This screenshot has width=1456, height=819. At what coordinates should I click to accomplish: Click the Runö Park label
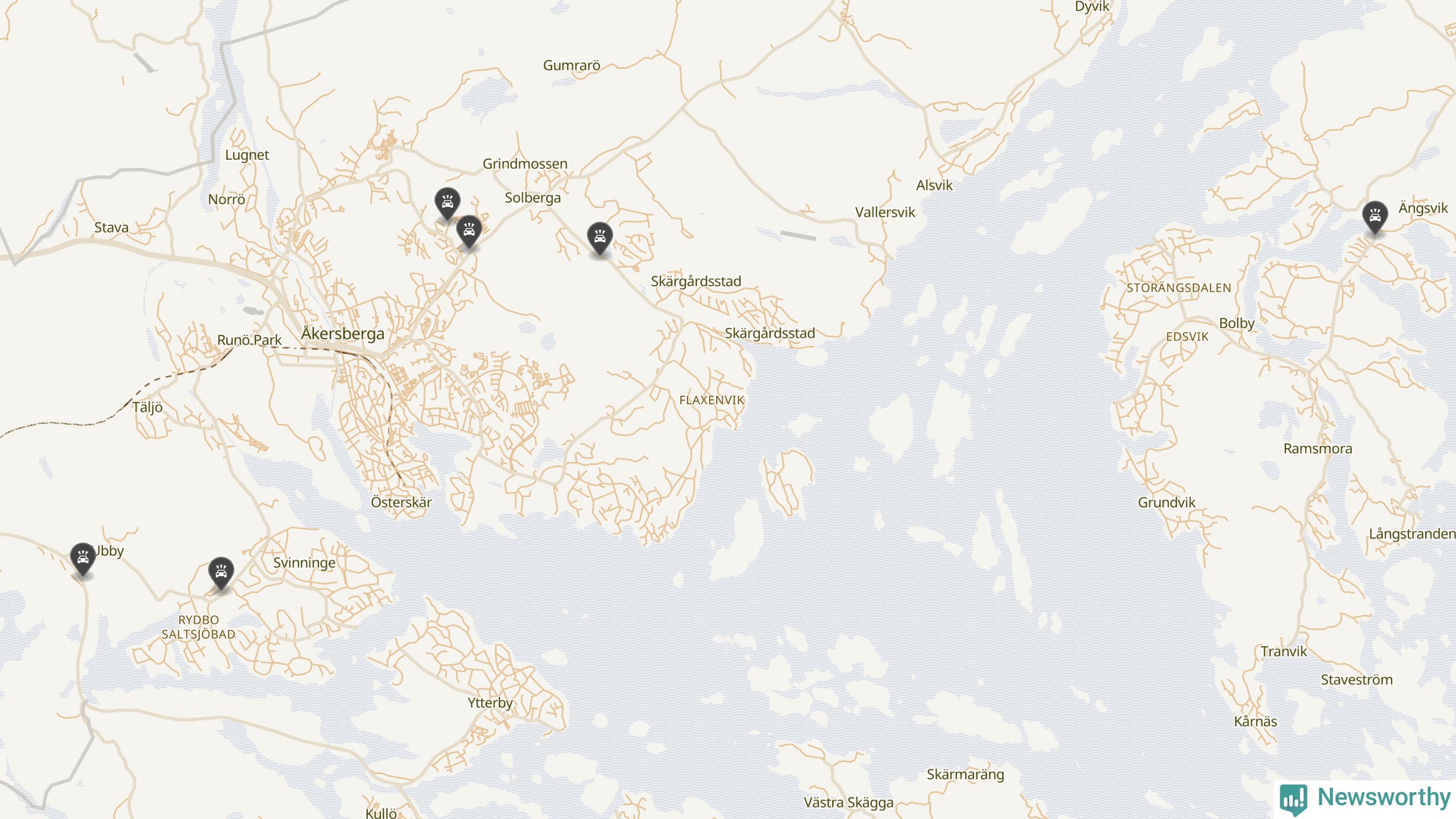(x=250, y=340)
